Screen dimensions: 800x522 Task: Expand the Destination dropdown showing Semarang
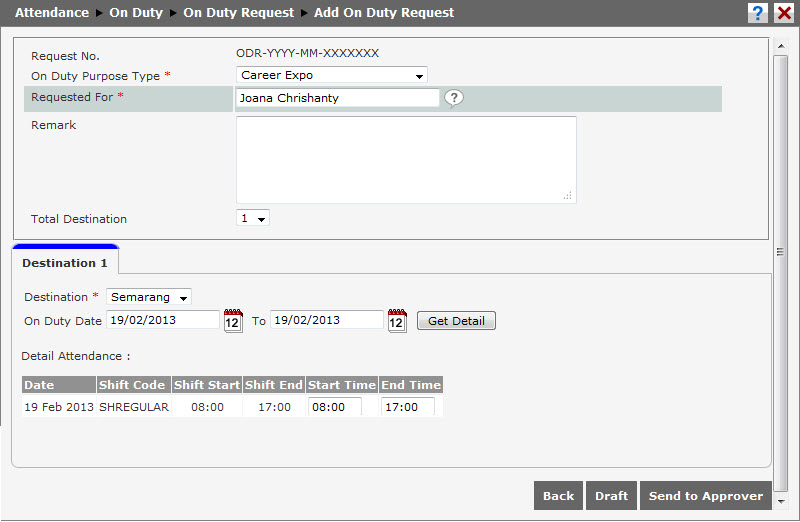click(149, 297)
